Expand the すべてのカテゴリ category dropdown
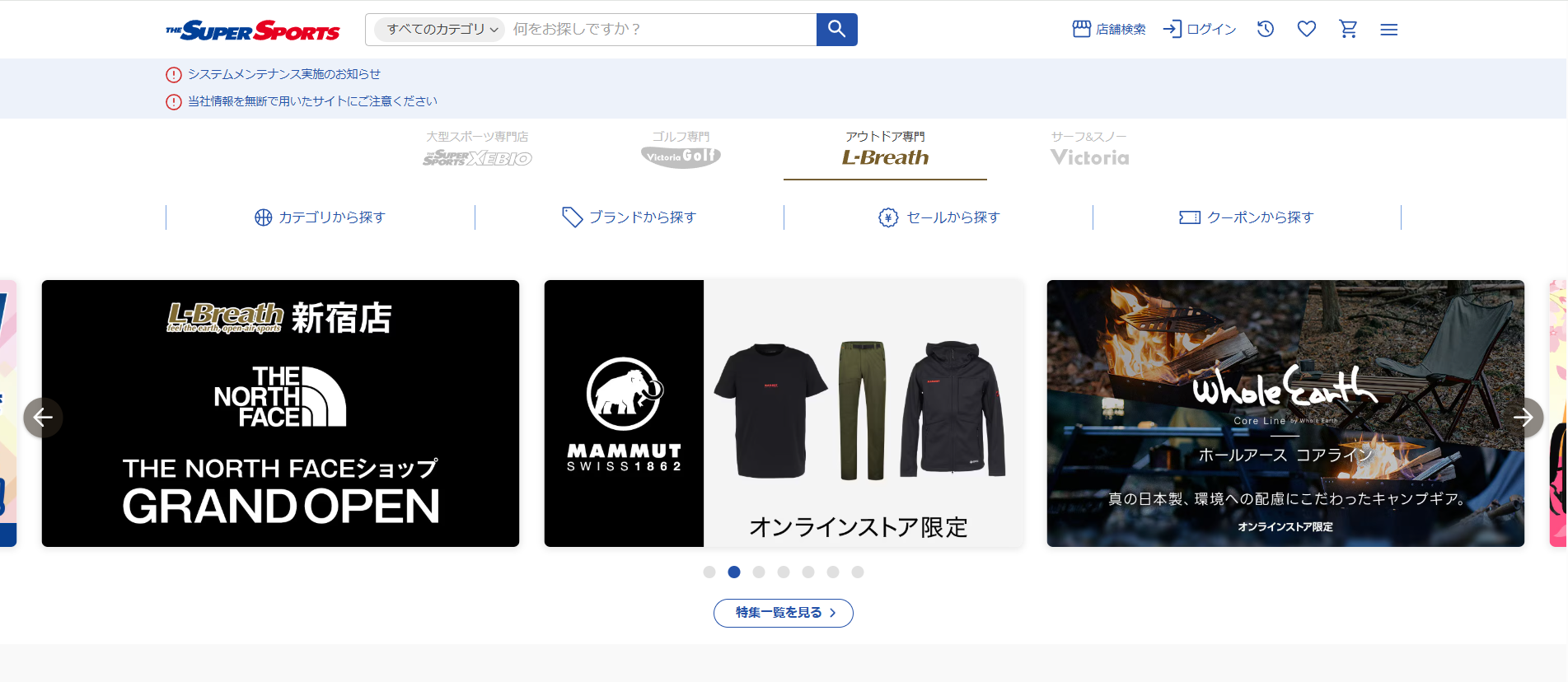This screenshot has height=682, width=1568. click(x=440, y=30)
